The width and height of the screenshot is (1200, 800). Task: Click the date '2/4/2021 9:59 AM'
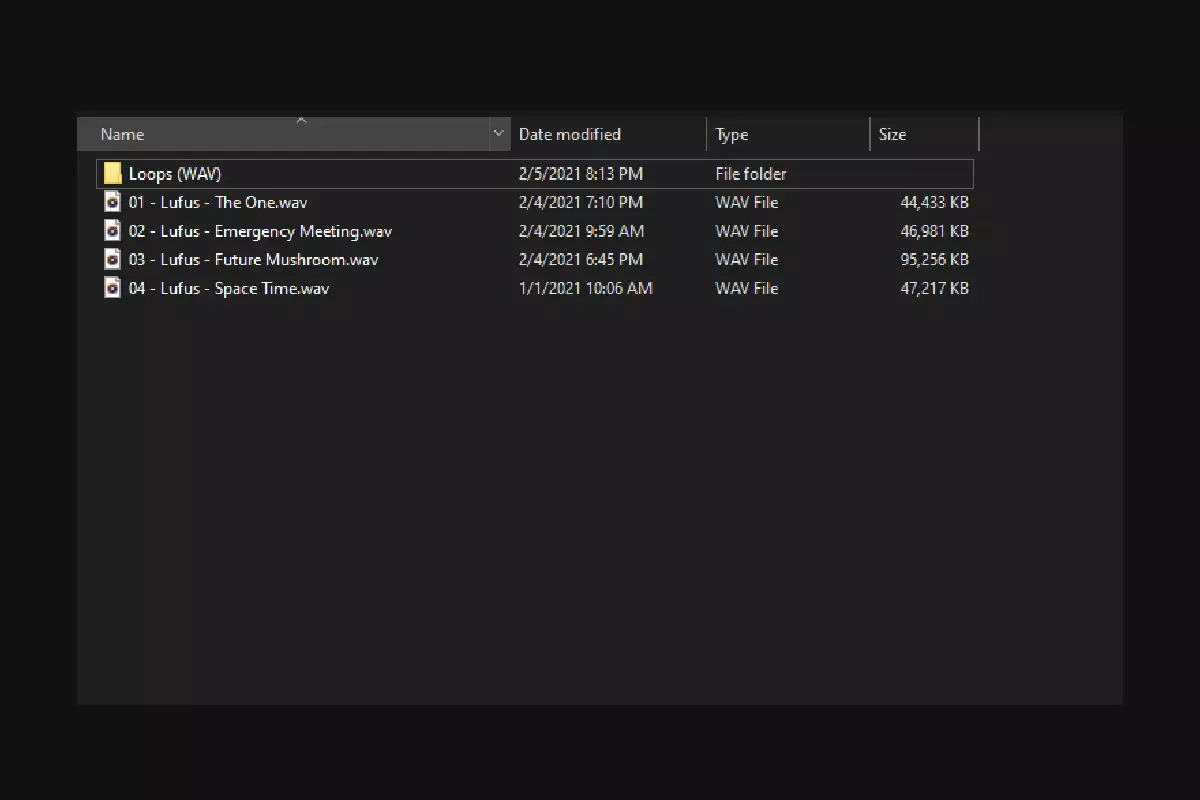[x=581, y=231]
